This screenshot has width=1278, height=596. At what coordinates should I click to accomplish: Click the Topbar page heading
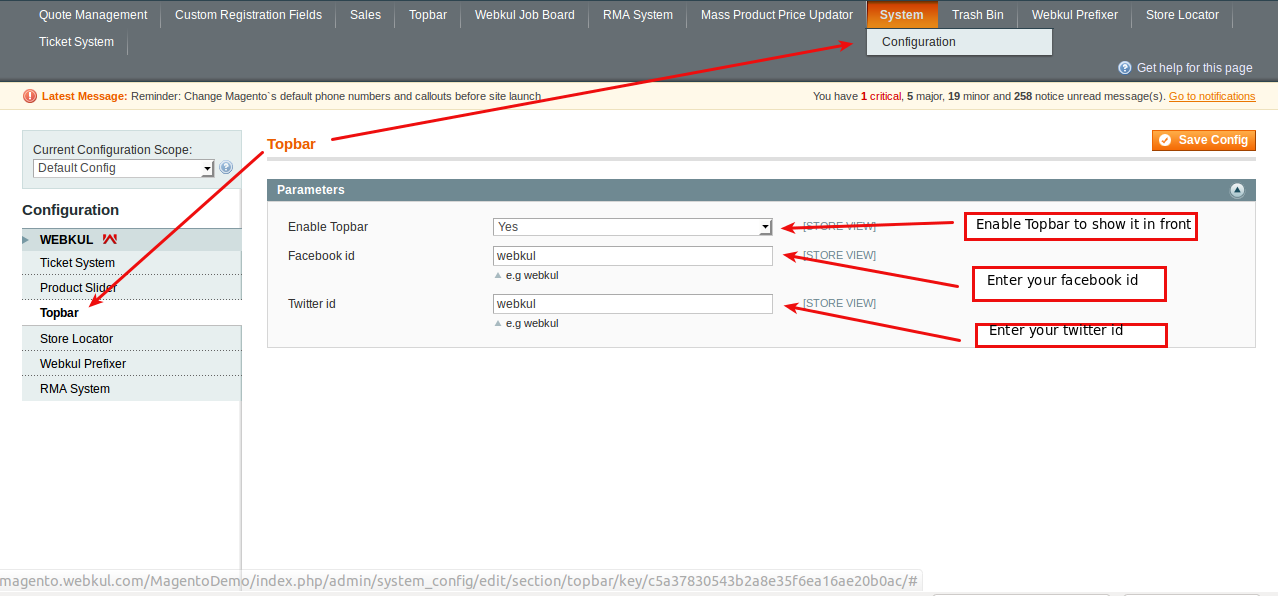tap(291, 144)
